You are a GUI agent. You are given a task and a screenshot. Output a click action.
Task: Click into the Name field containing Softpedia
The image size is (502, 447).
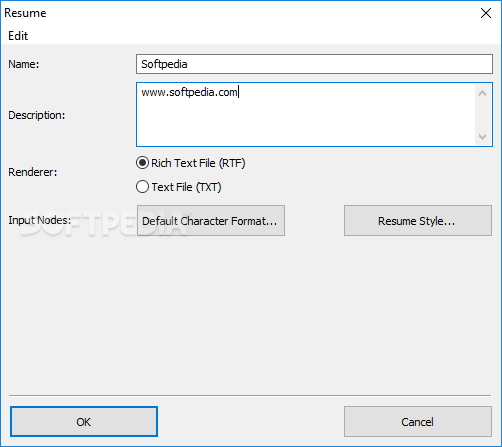314,64
